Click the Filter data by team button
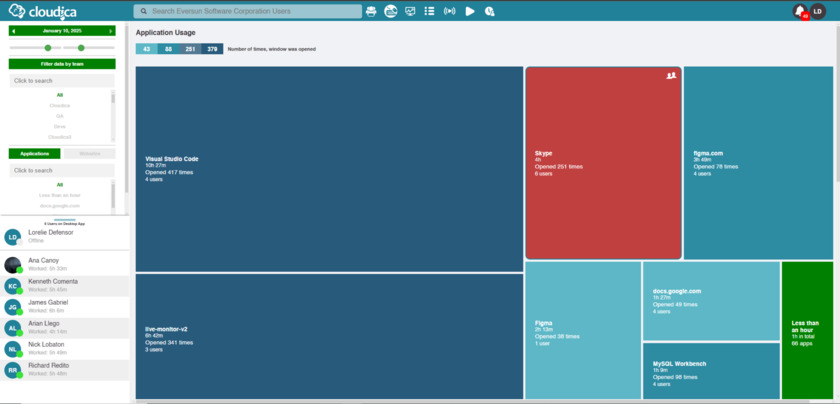 [x=62, y=64]
